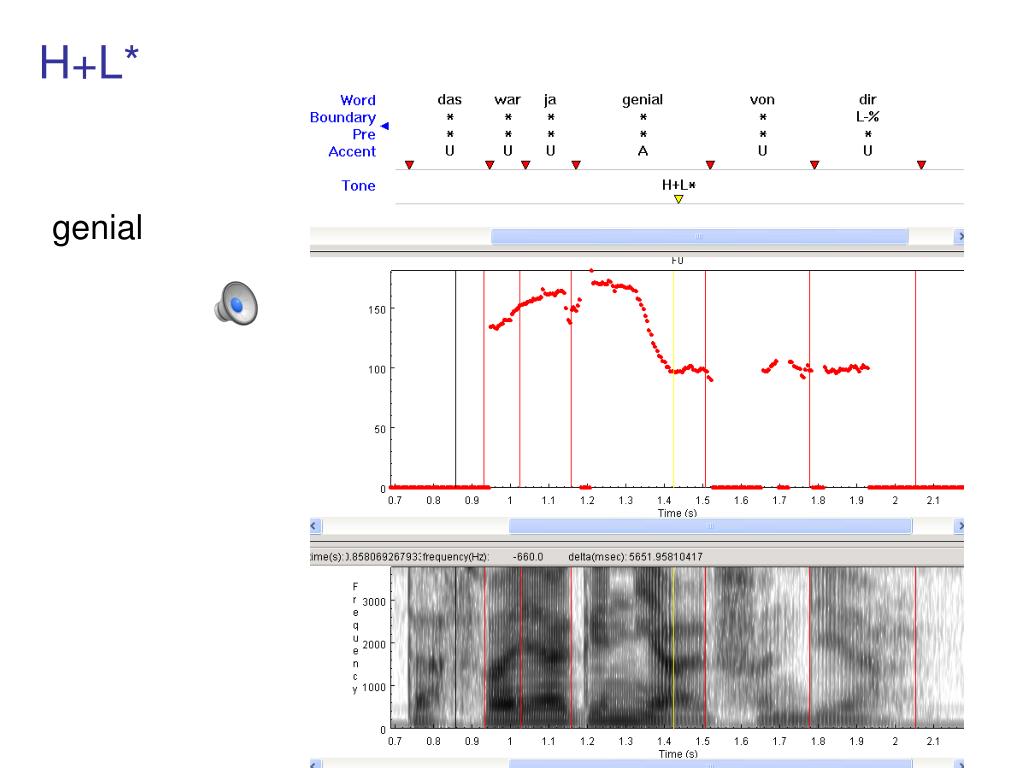This screenshot has width=1024, height=768.
Task: Click the L-% boundary label under 'dir'
Action: pos(868,117)
